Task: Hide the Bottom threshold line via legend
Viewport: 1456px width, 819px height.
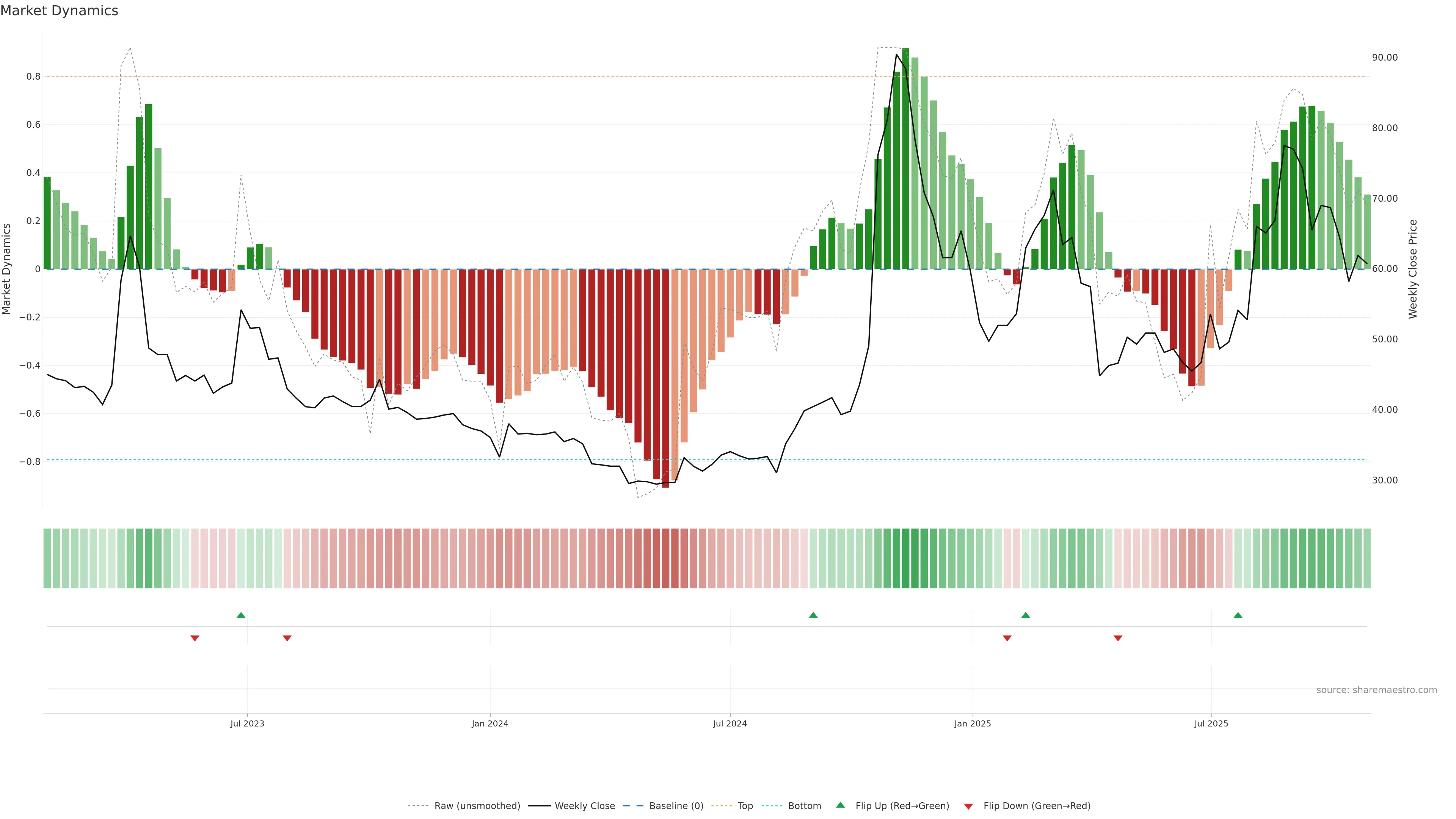Action: 804,806
